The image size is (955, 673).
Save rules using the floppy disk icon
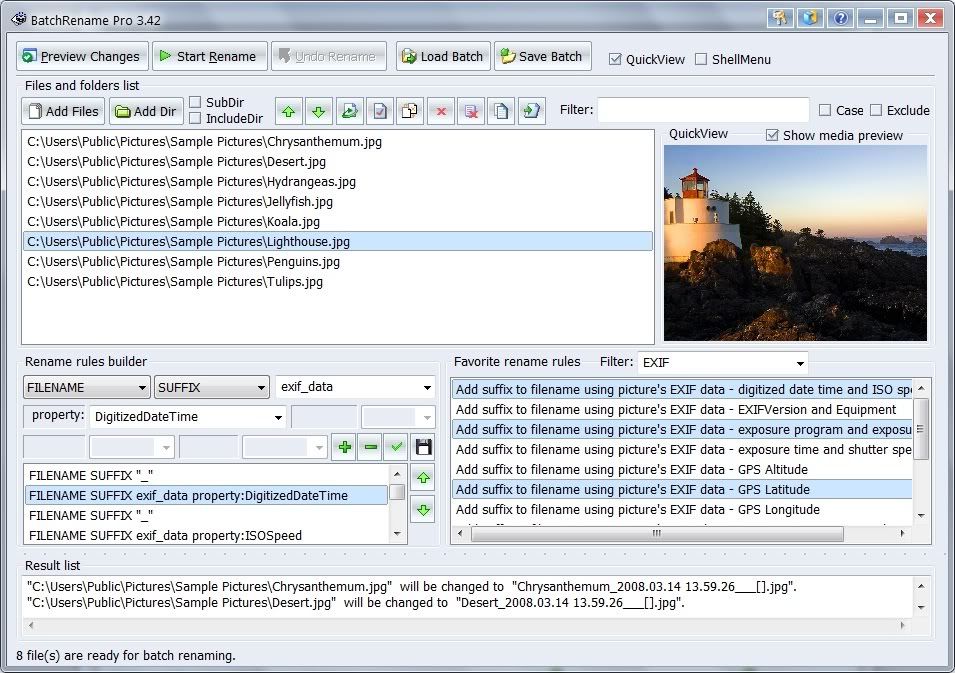tap(423, 446)
